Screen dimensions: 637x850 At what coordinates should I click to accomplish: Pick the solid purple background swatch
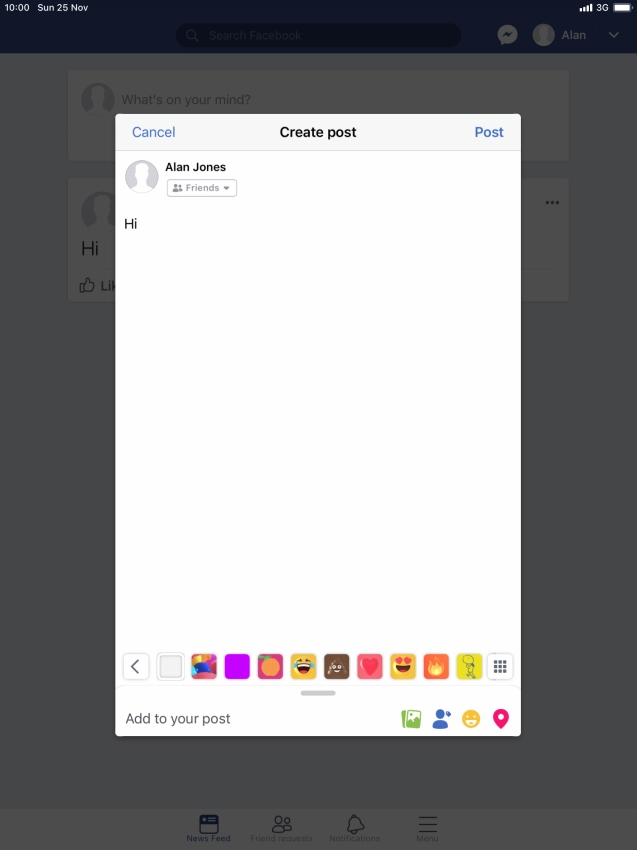coord(237,666)
